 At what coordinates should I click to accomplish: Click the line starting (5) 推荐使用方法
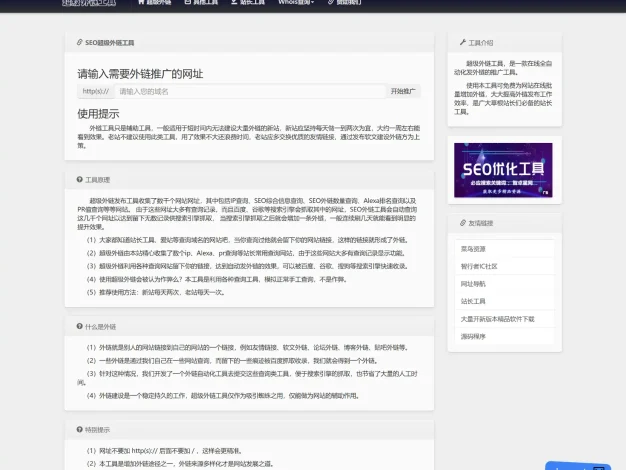point(156,292)
